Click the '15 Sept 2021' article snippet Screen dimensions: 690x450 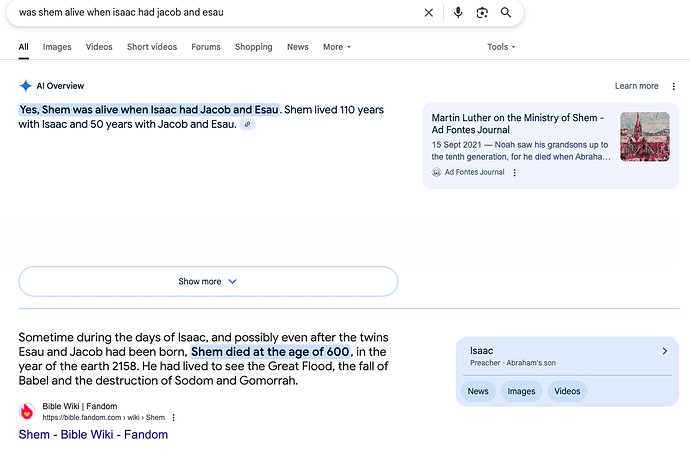[521, 150]
